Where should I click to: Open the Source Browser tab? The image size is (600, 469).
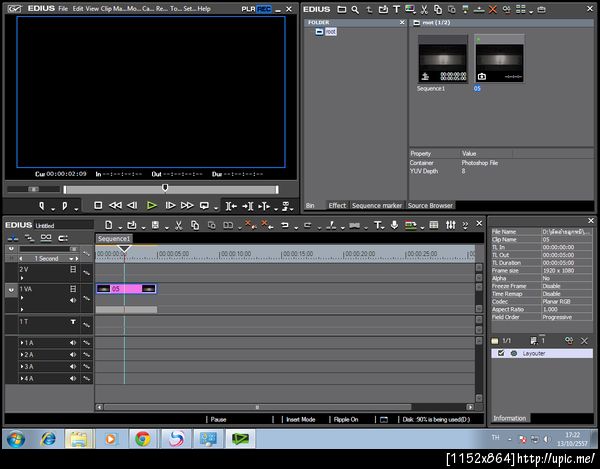coord(430,205)
